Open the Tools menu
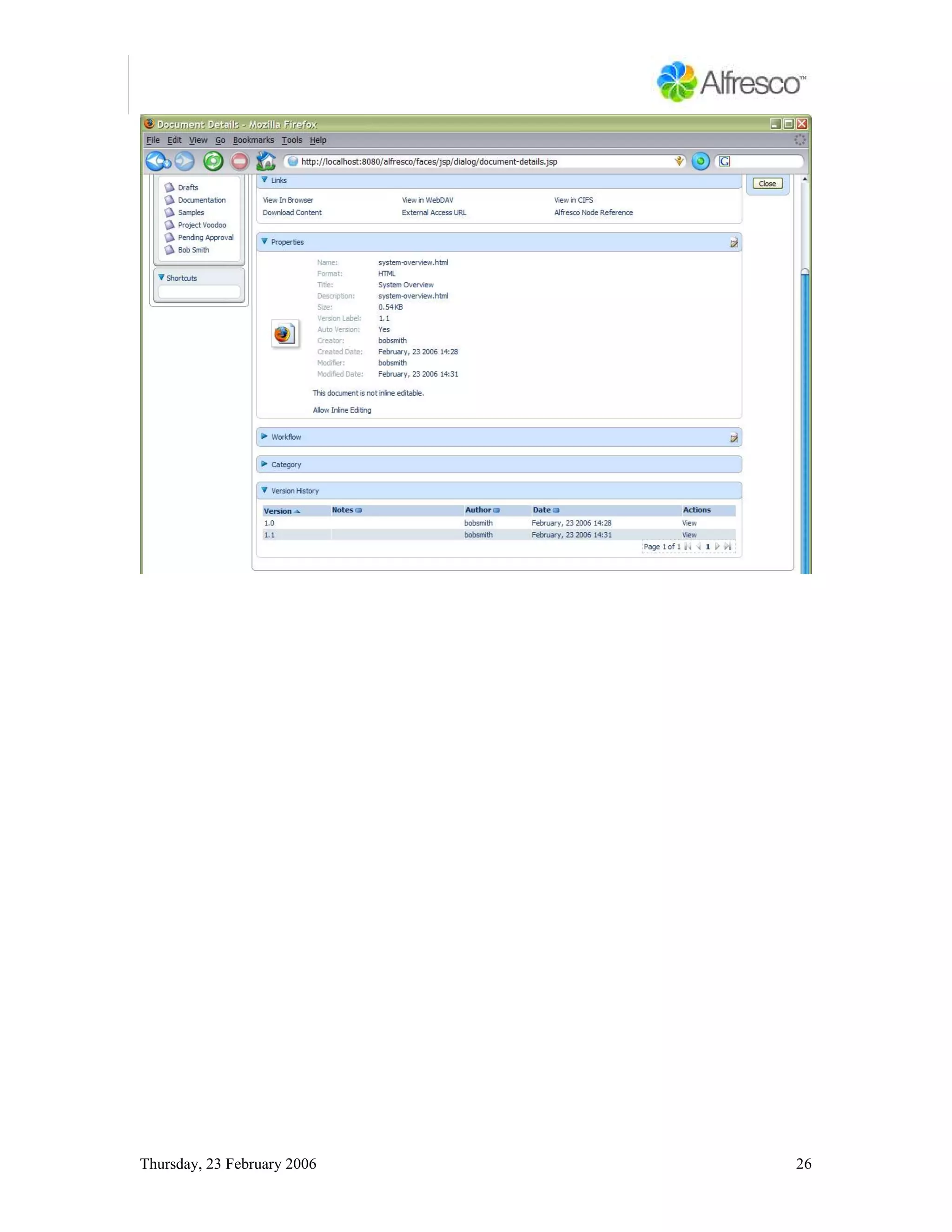The image size is (952, 1232). (x=291, y=140)
